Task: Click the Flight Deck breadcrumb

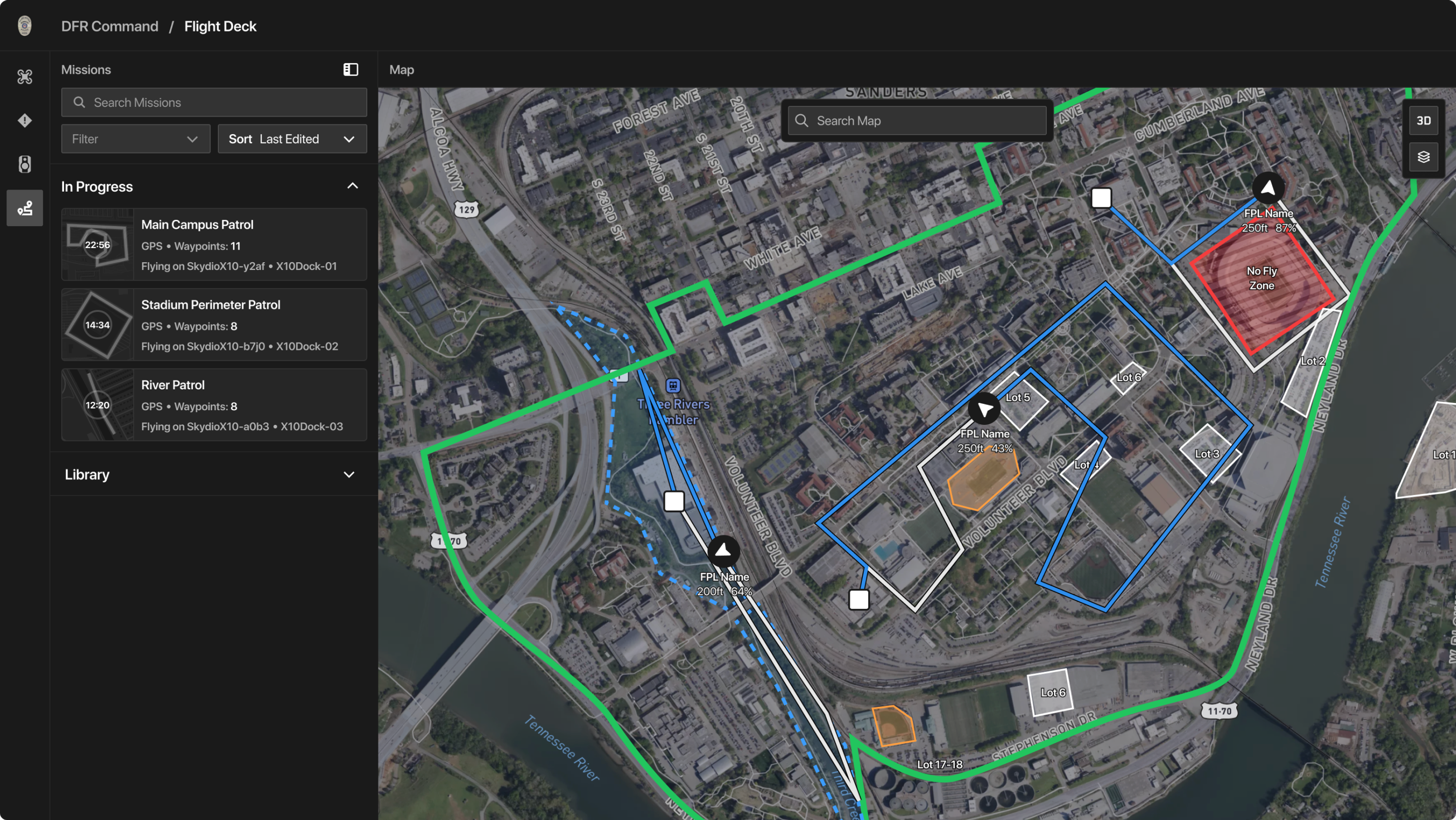Action: [220, 26]
